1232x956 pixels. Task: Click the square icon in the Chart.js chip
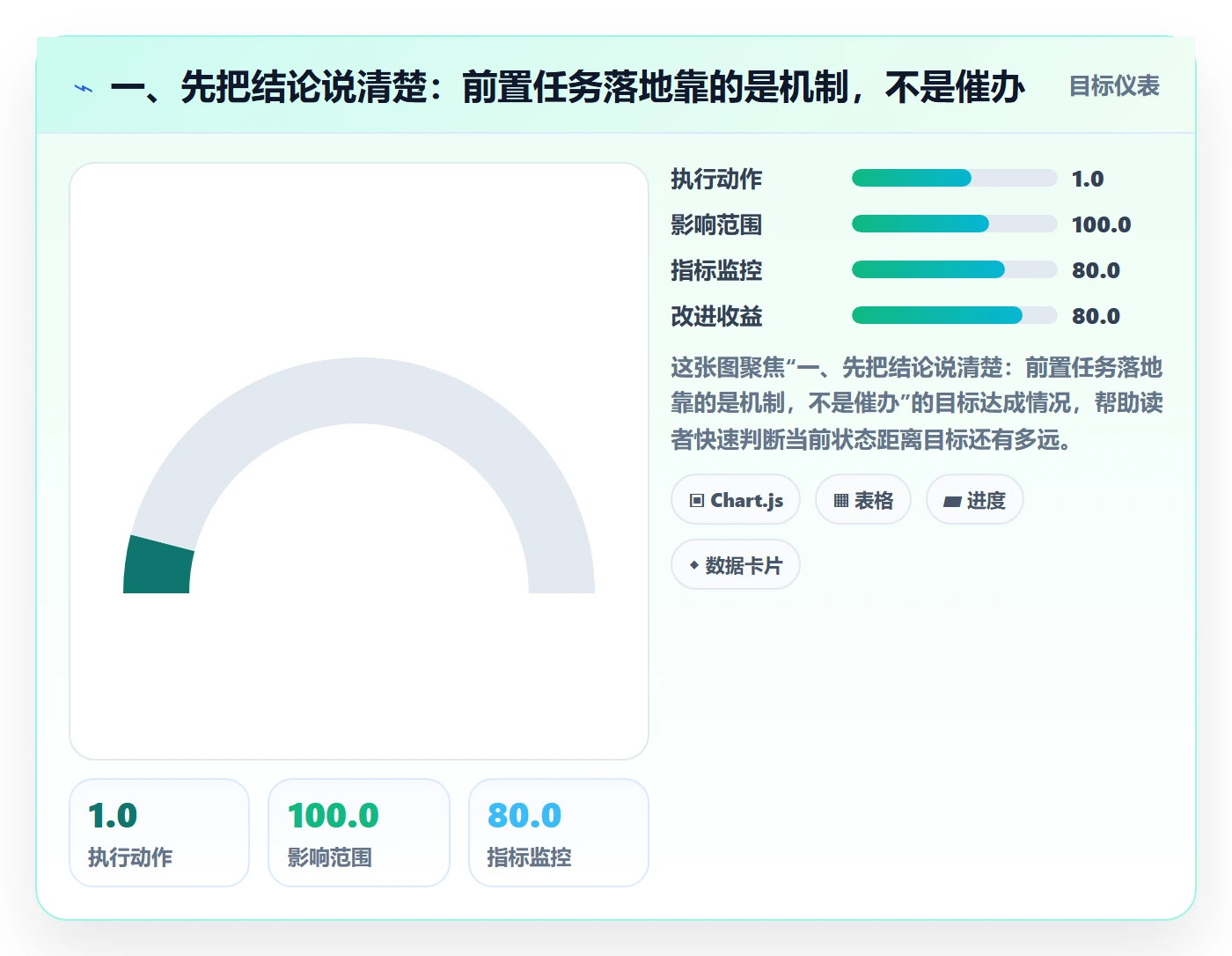[x=697, y=501]
